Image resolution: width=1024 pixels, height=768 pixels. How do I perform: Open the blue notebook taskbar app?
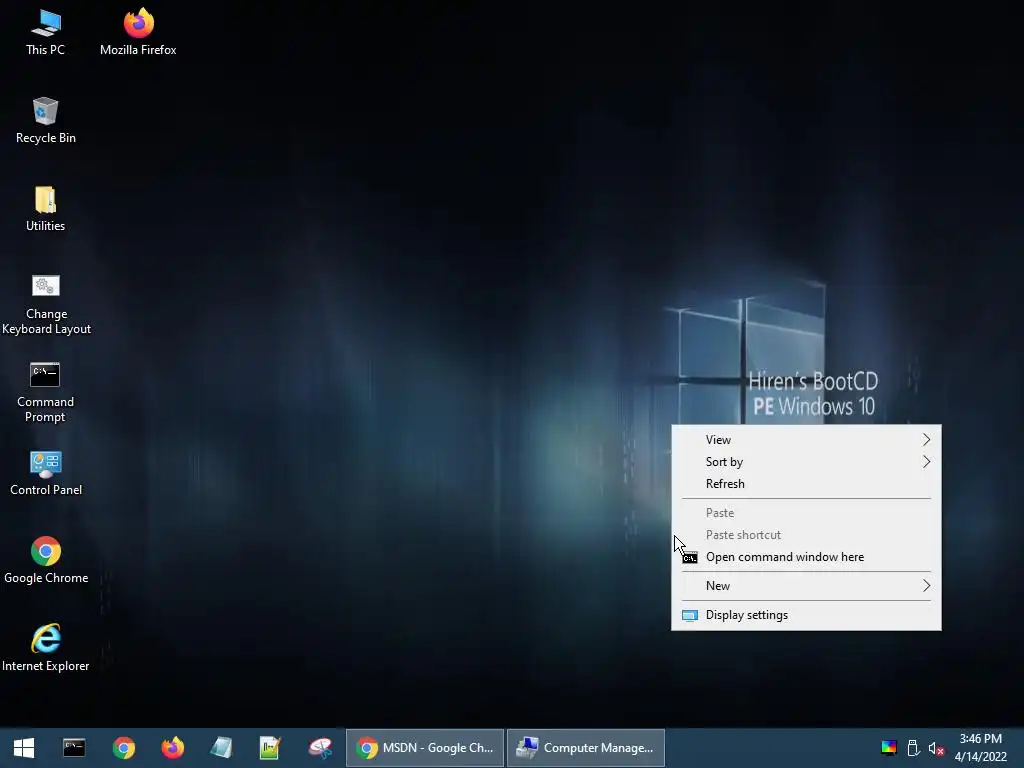click(x=221, y=748)
